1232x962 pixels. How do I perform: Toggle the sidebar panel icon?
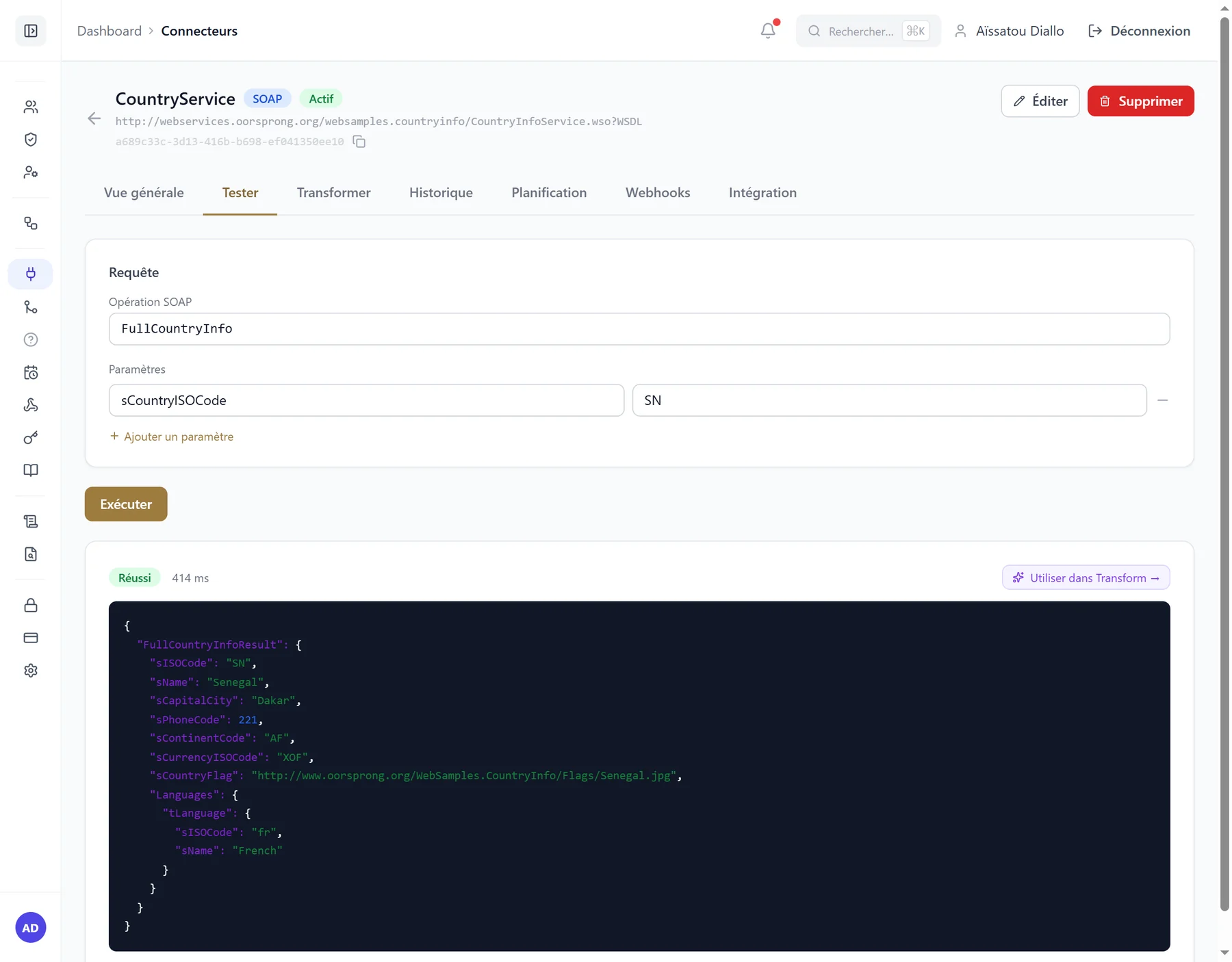click(x=31, y=31)
